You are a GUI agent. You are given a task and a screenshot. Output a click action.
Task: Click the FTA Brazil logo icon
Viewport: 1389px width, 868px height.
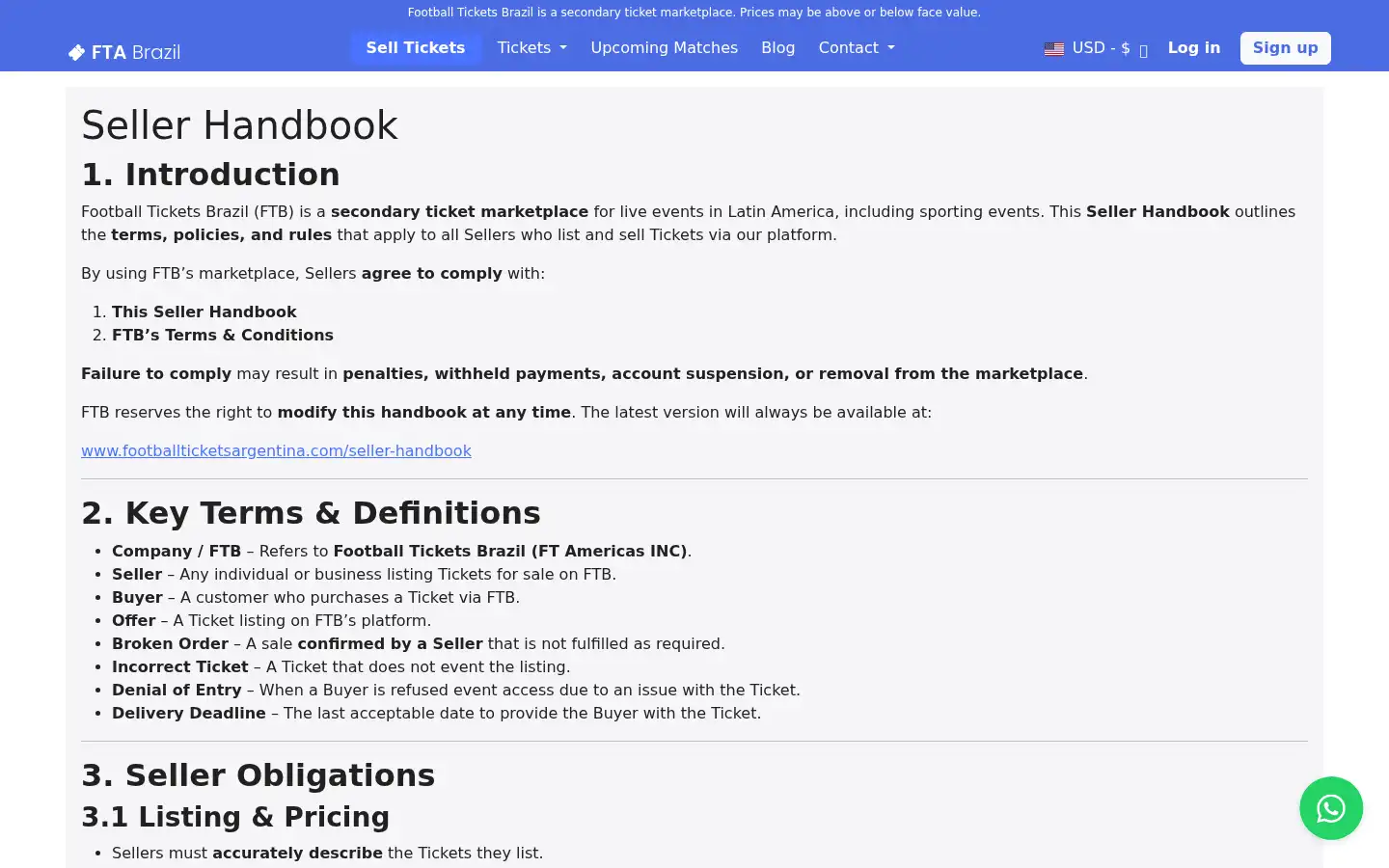pyautogui.click(x=76, y=52)
